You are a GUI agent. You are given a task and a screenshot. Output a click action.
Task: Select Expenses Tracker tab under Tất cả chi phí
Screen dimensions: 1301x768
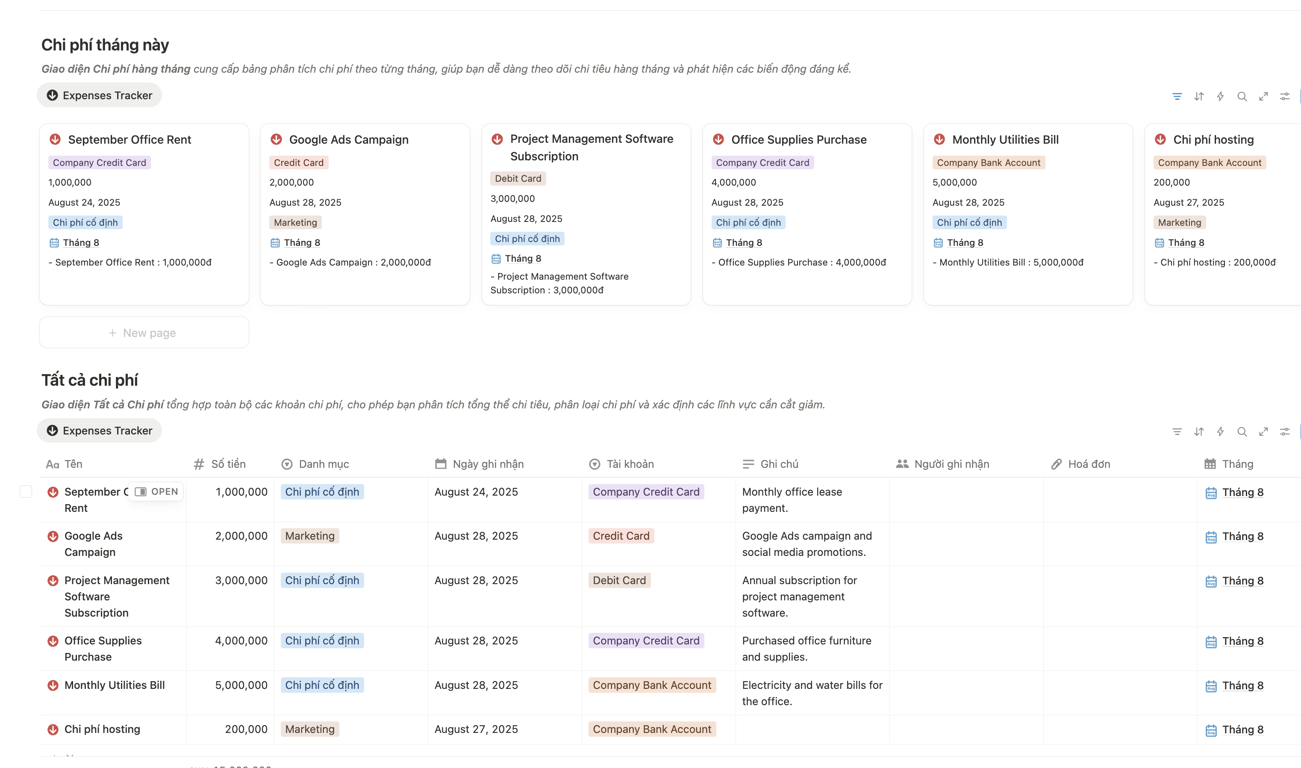click(100, 431)
